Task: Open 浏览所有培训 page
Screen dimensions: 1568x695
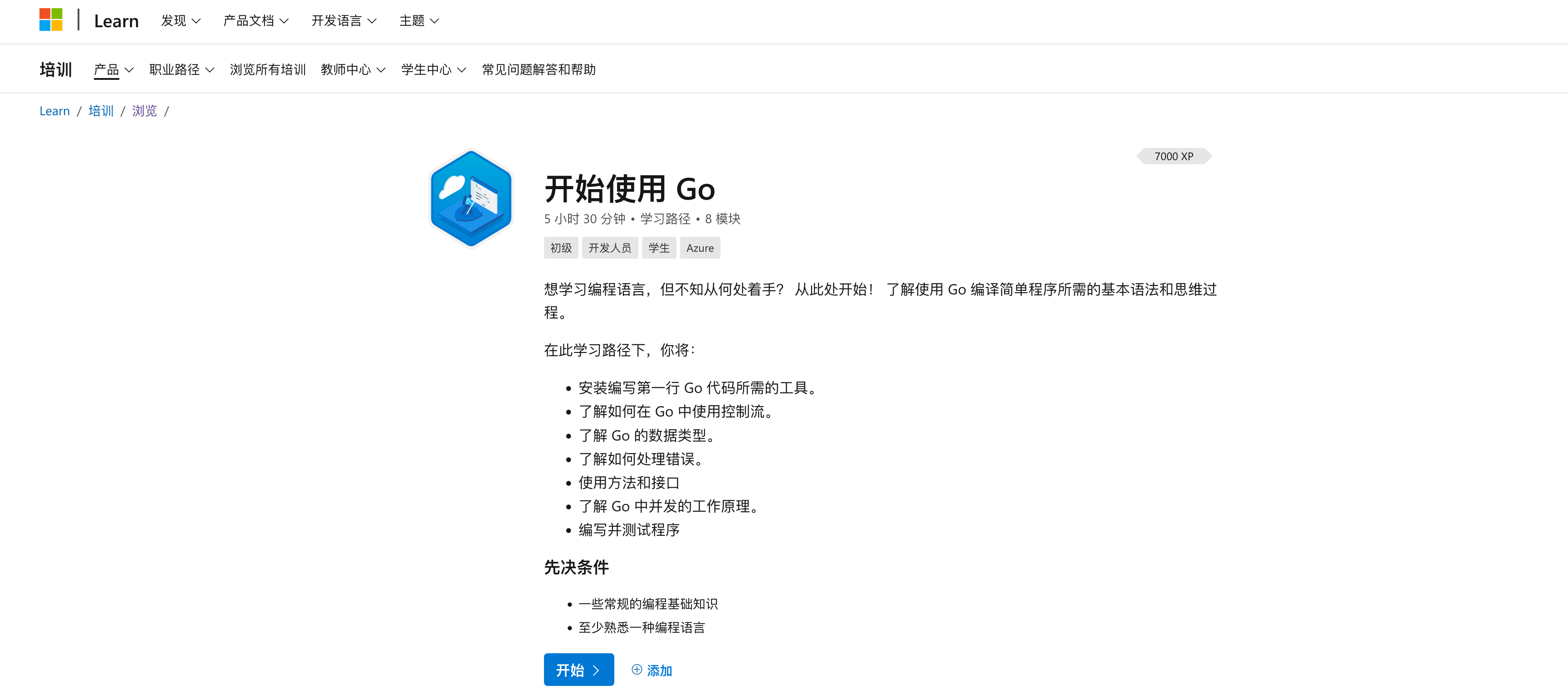Action: [267, 69]
